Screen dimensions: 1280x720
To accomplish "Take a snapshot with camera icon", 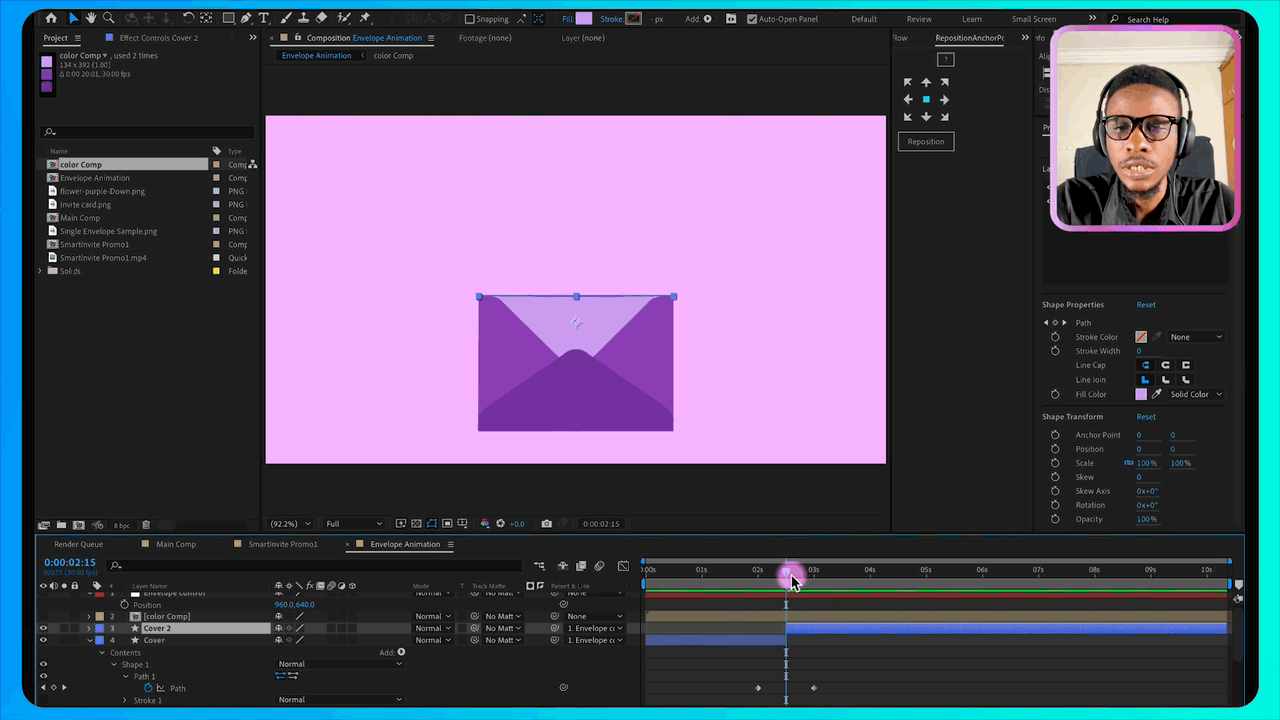I will click(x=546, y=523).
